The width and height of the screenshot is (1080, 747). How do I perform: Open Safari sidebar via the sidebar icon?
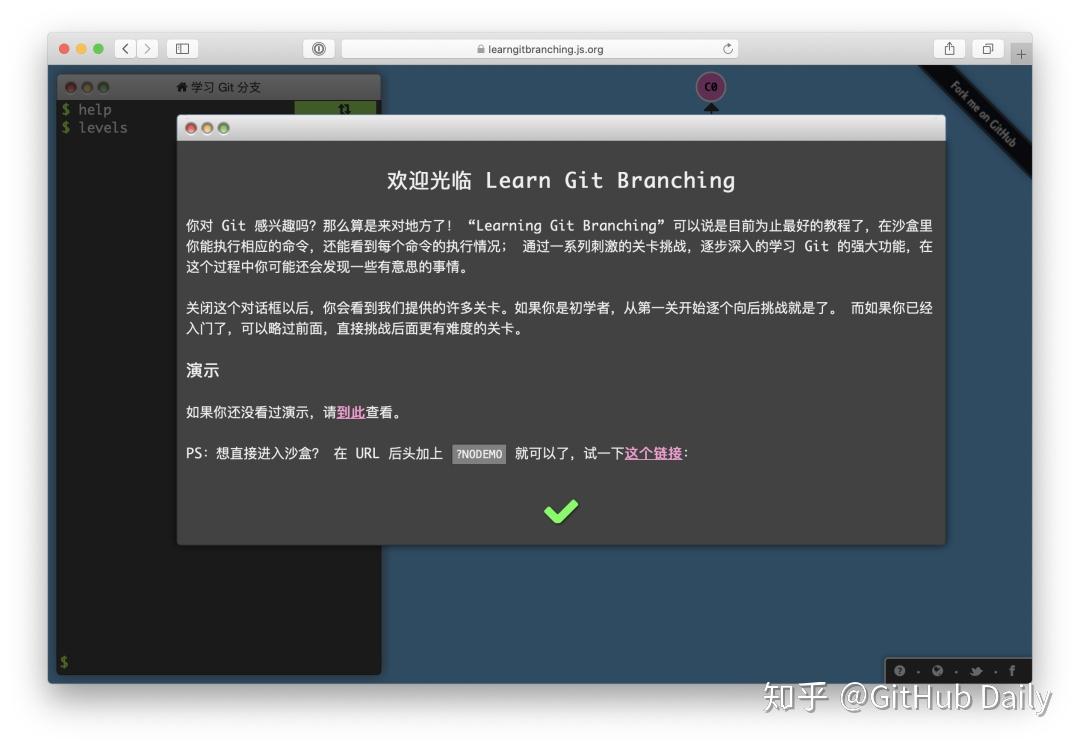click(x=181, y=47)
